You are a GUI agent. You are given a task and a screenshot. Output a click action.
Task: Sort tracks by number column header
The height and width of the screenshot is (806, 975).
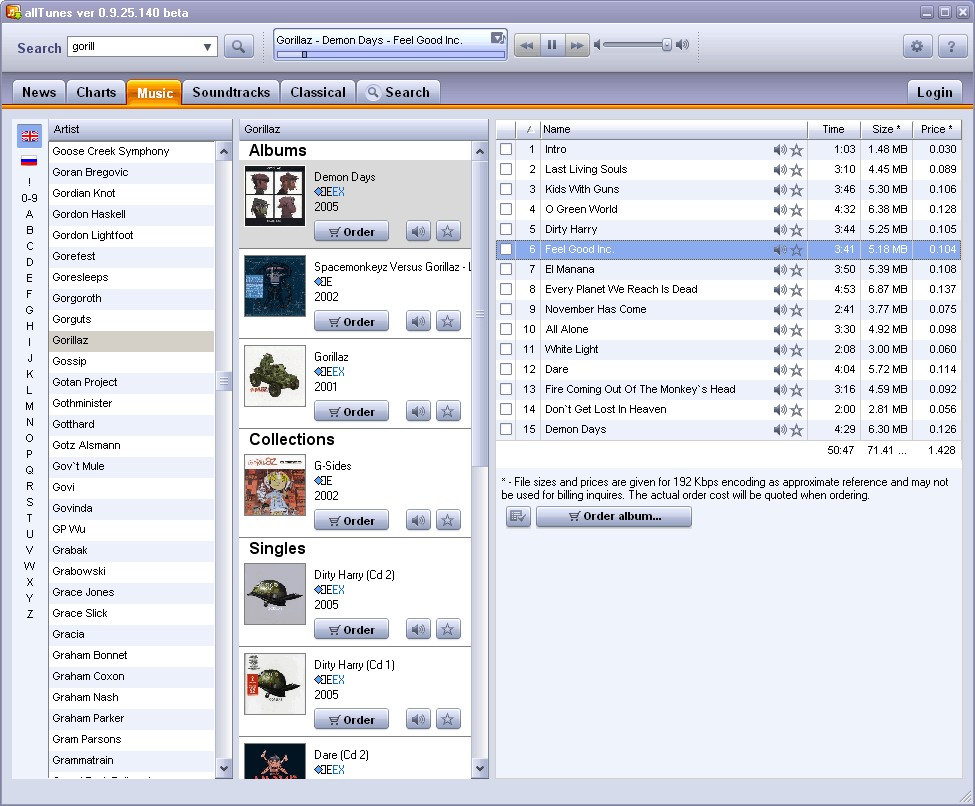[x=527, y=129]
